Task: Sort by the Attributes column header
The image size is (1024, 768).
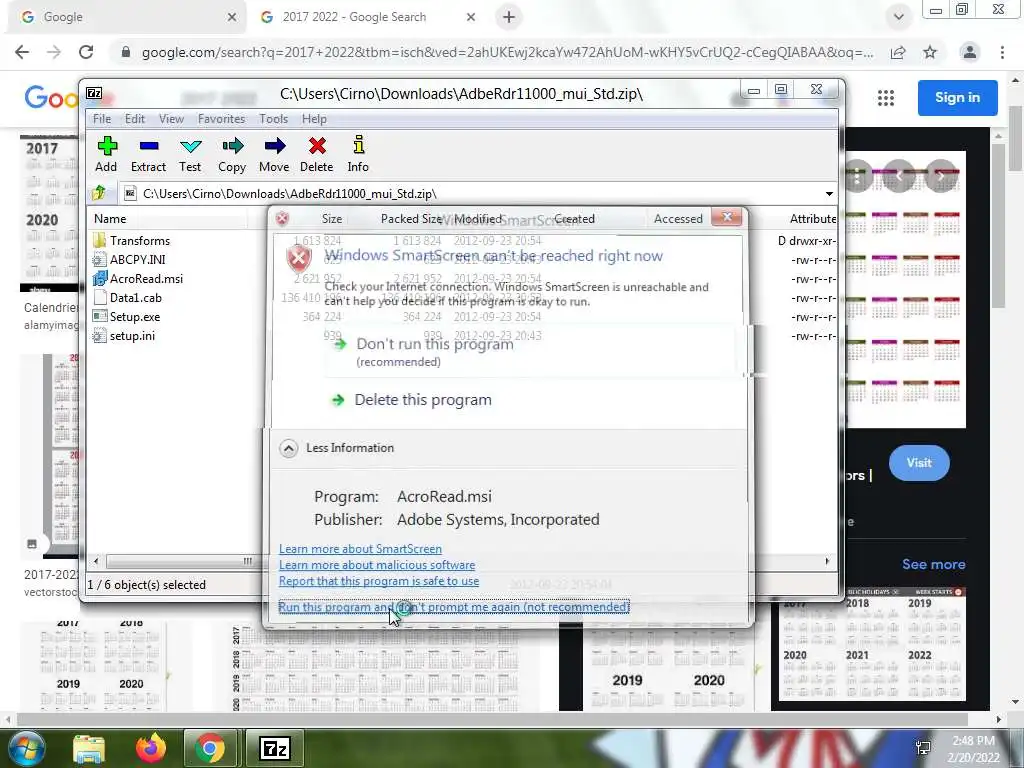Action: click(x=811, y=219)
